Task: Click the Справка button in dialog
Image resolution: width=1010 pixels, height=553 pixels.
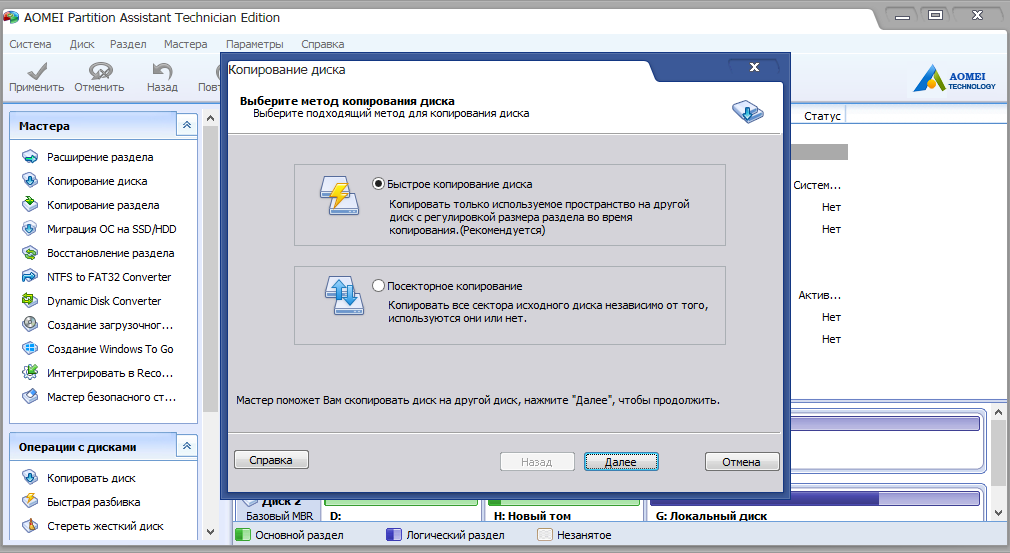Action: pos(271,460)
